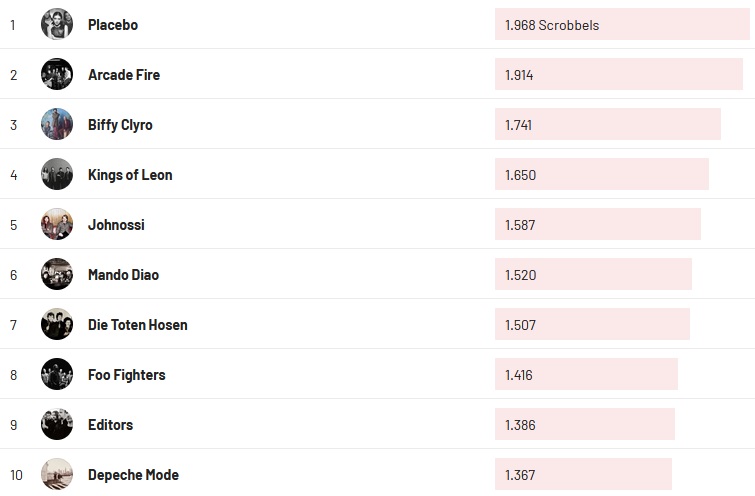Open the Placebo artist link
Image resolution: width=755 pixels, height=496 pixels.
point(113,24)
